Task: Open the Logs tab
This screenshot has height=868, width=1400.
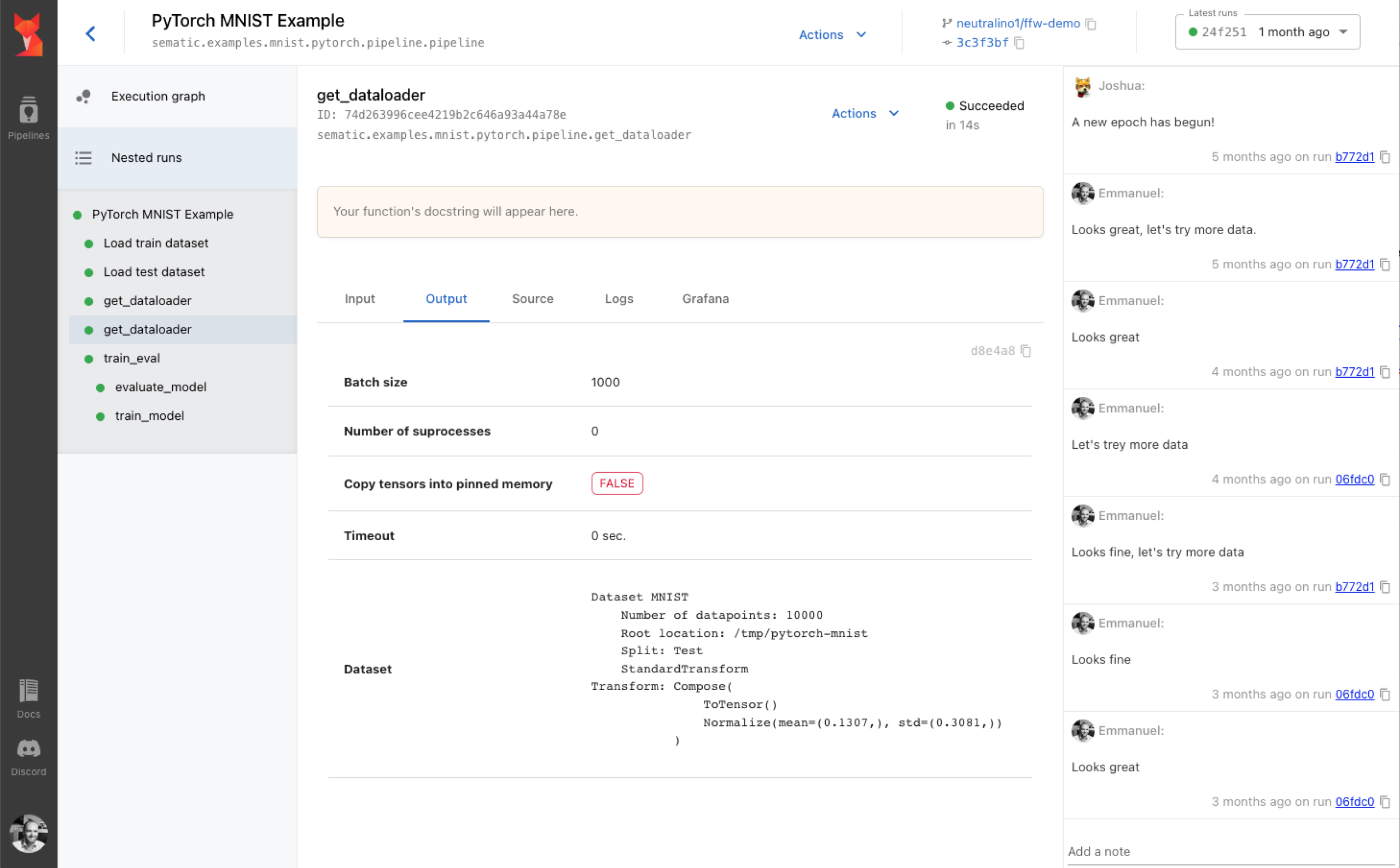Action: [619, 298]
